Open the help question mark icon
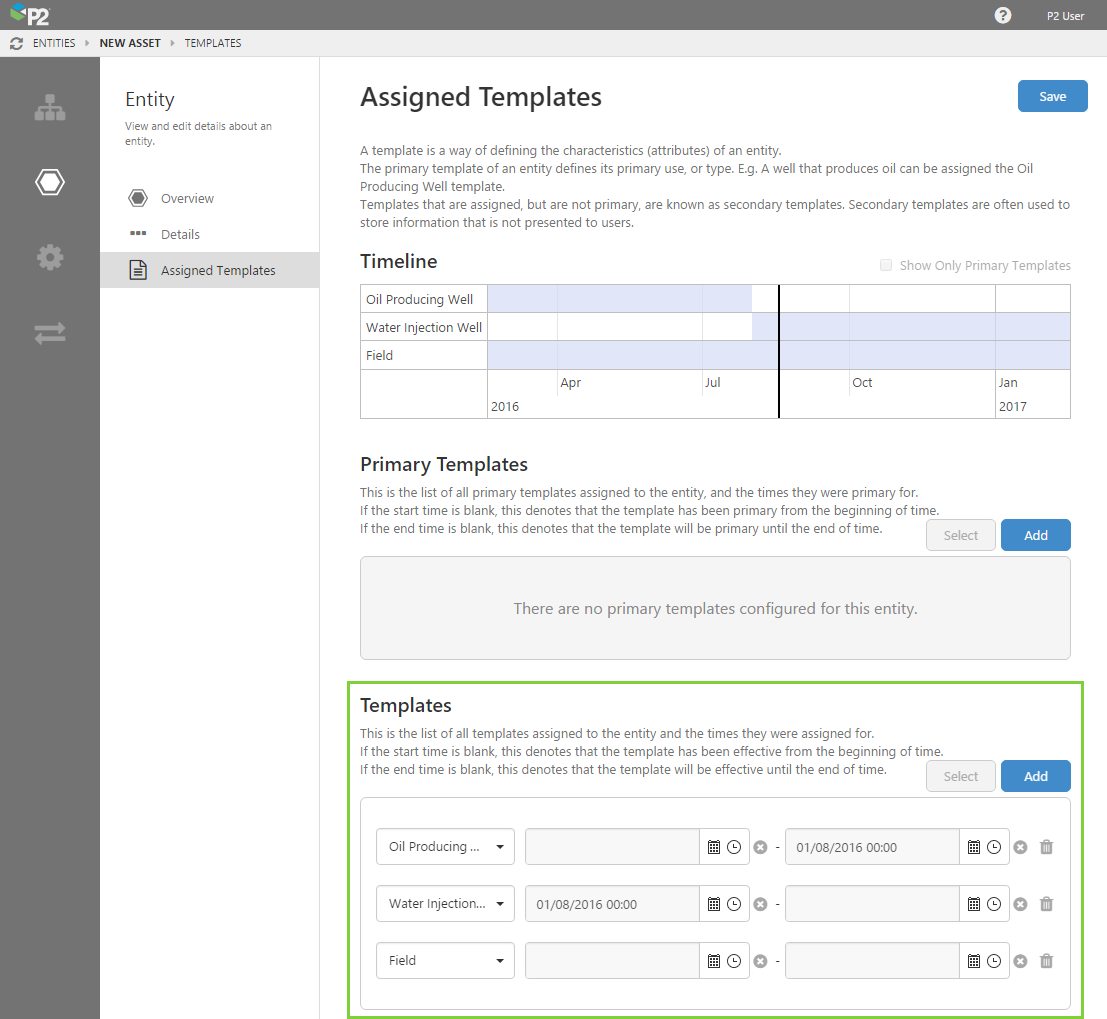 click(1003, 15)
